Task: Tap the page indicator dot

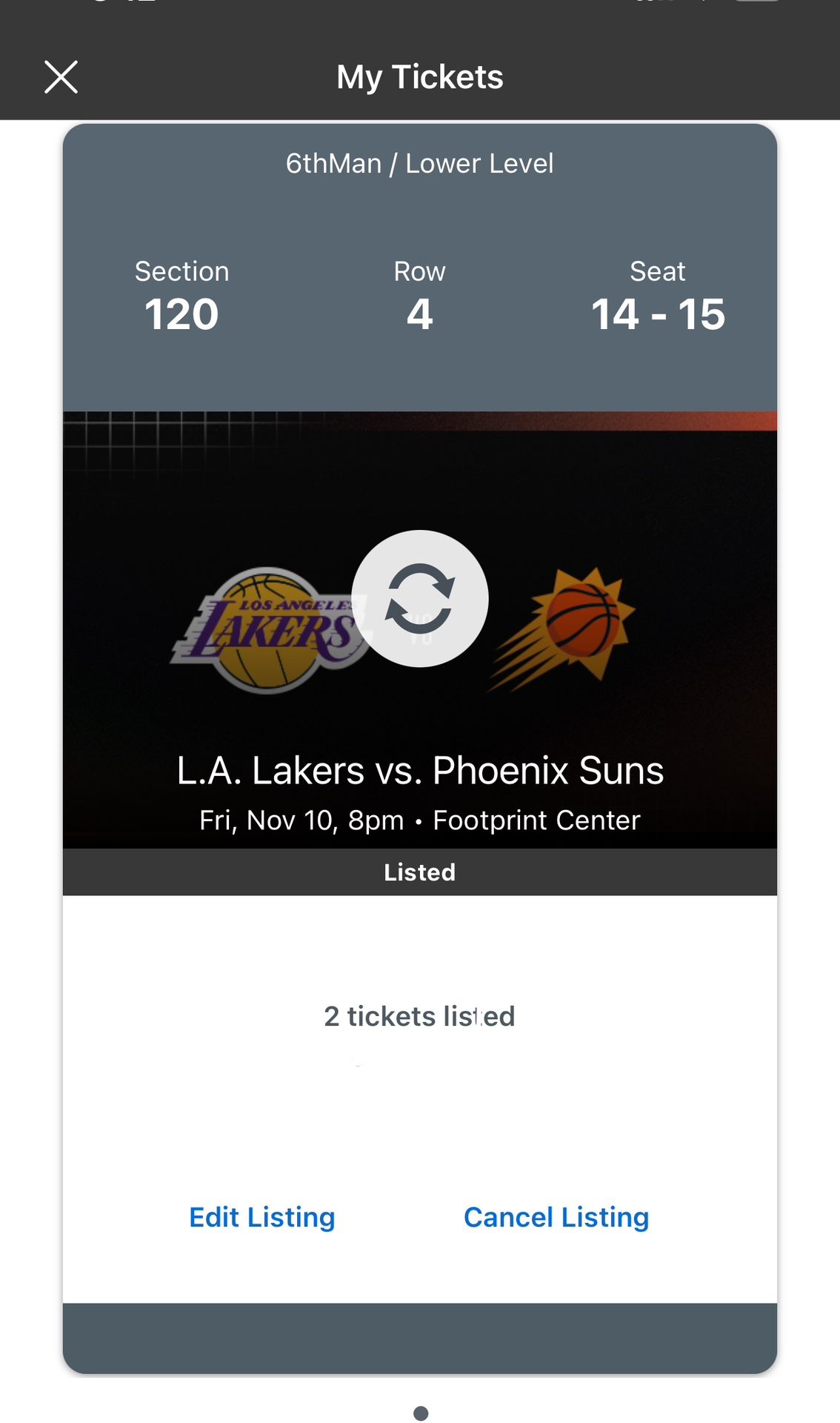Action: tap(421, 1413)
